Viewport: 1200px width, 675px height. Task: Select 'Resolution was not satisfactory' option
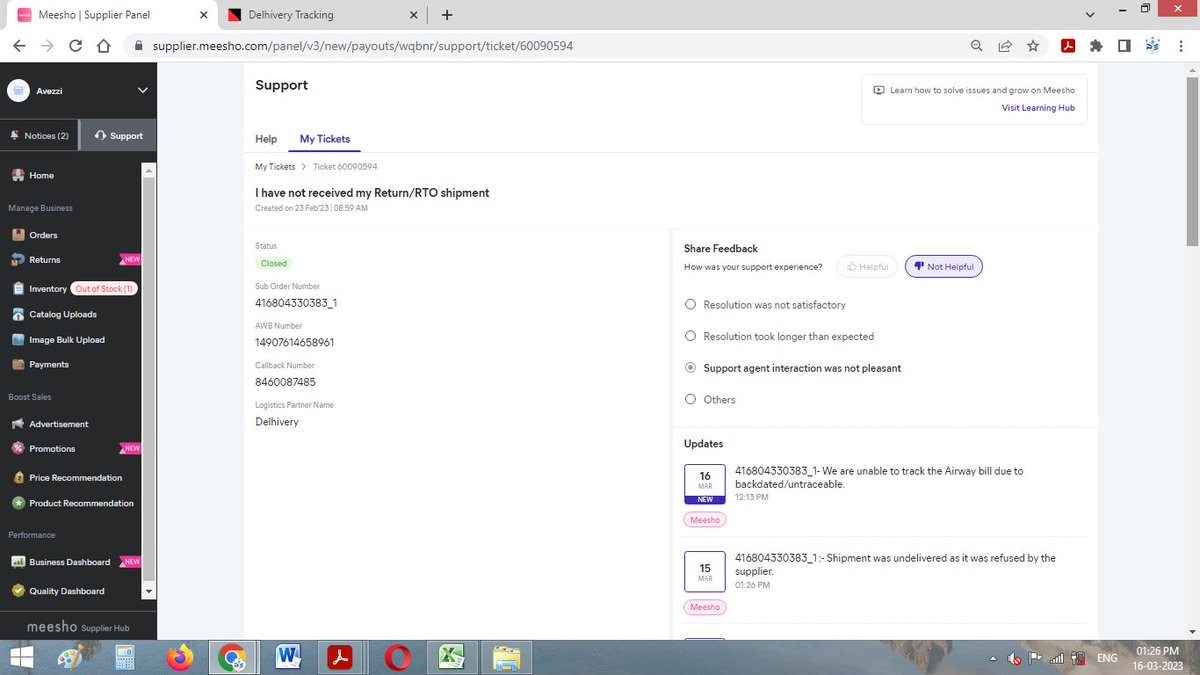click(690, 304)
